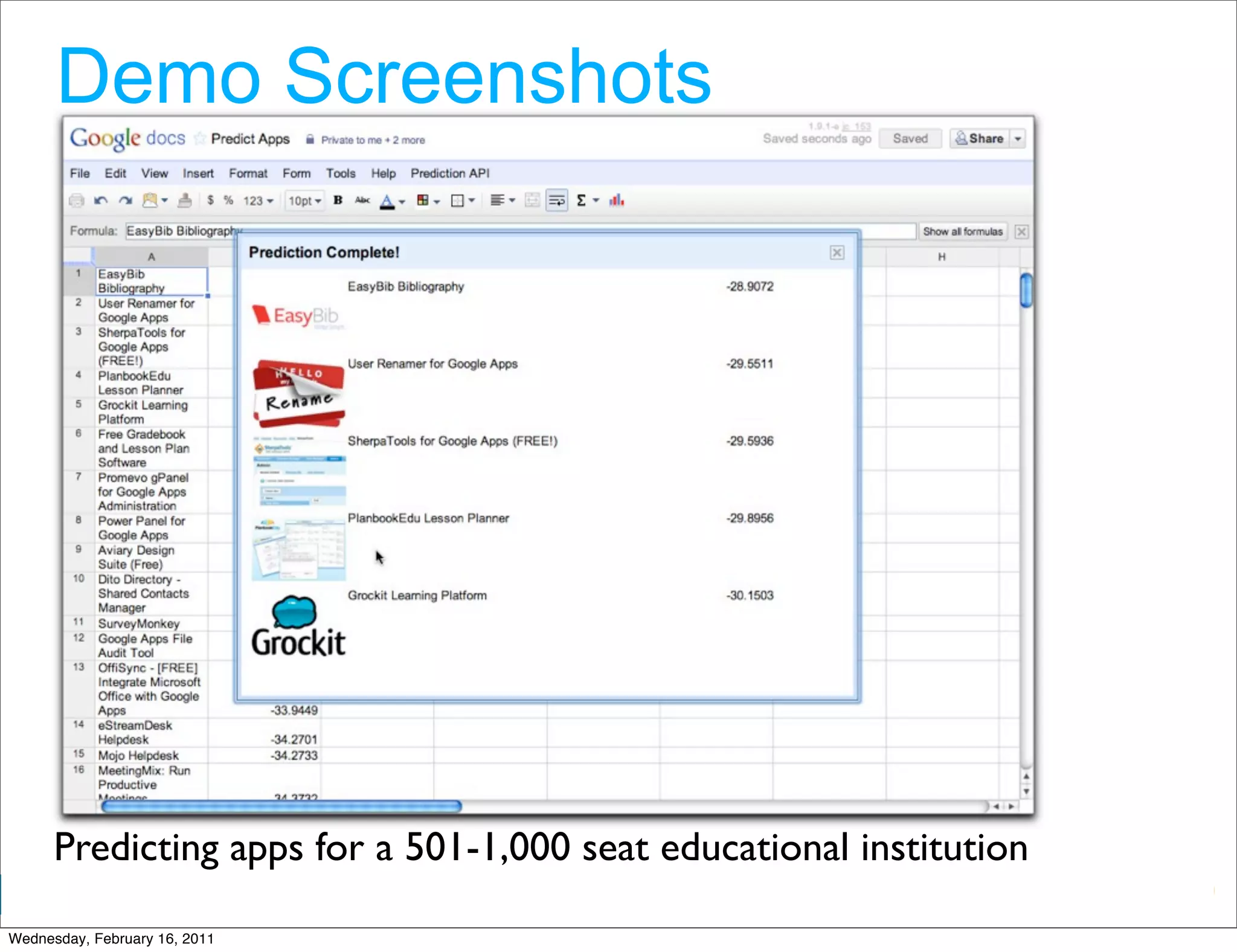Viewport: 1237px width, 952px height.
Task: Open the Form menu
Action: tap(297, 173)
